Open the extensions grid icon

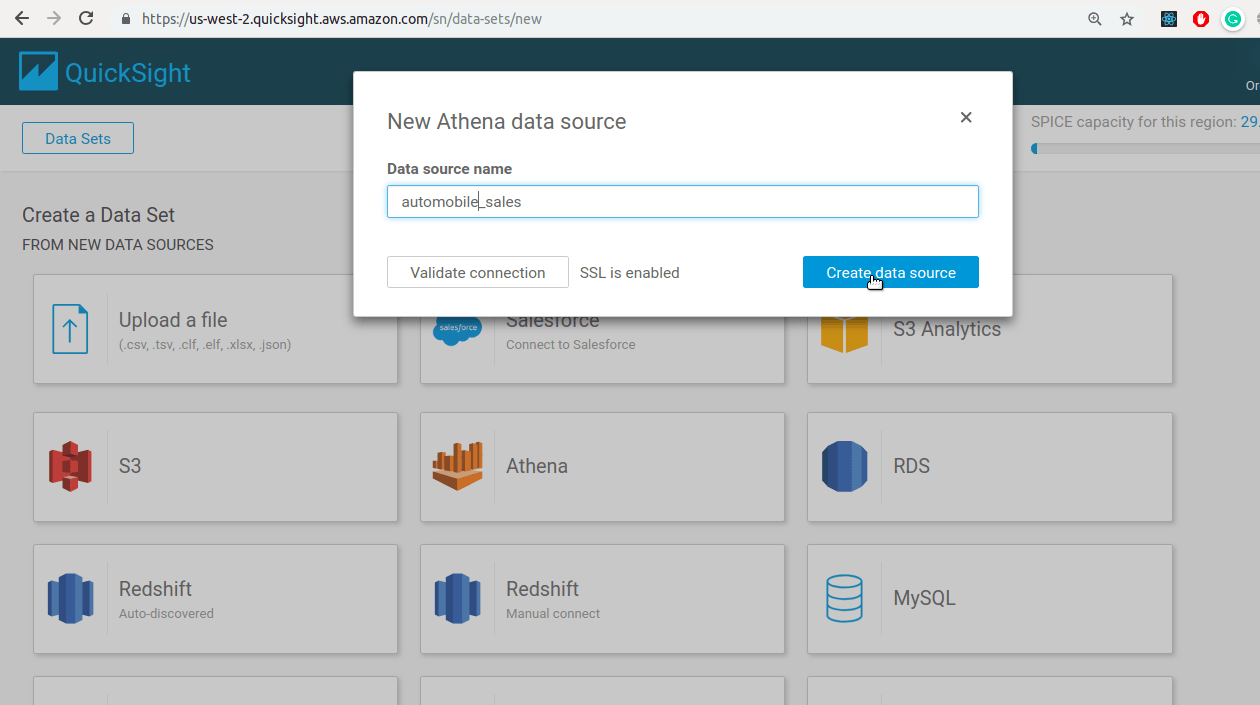(1168, 18)
